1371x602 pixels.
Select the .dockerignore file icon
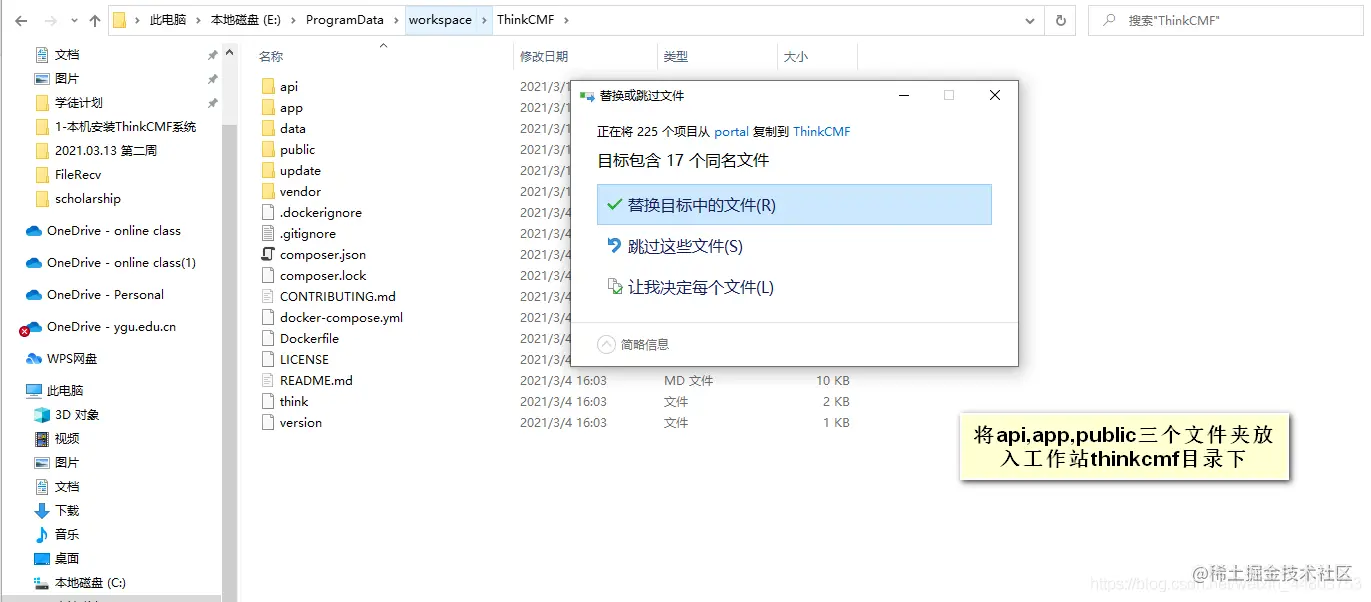pyautogui.click(x=267, y=213)
